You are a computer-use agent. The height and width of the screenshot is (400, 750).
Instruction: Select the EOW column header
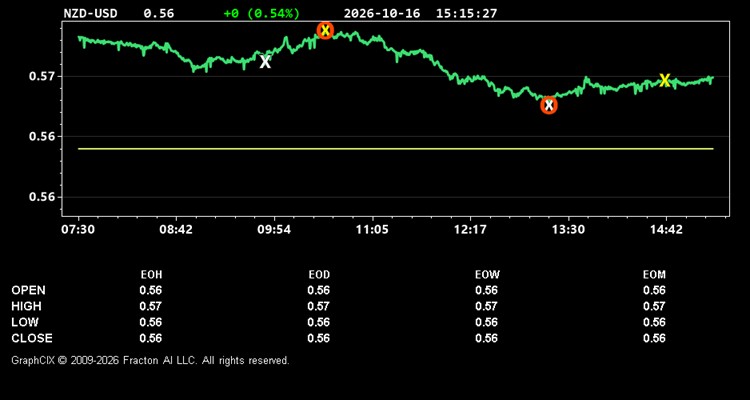[487, 275]
